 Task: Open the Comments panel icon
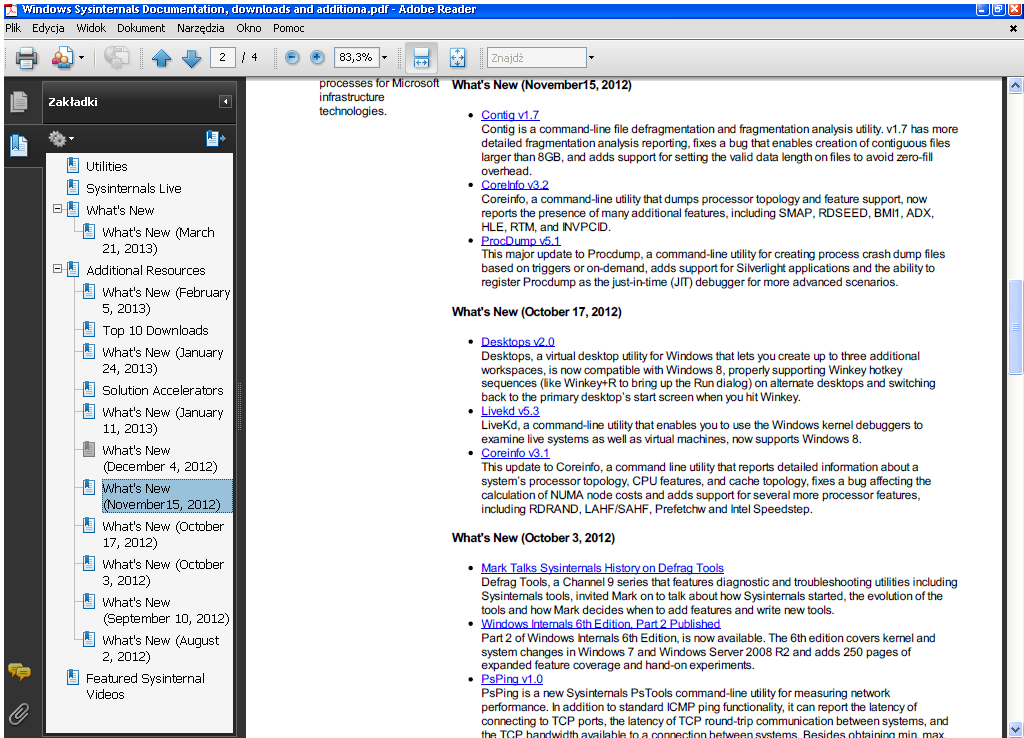coord(19,671)
